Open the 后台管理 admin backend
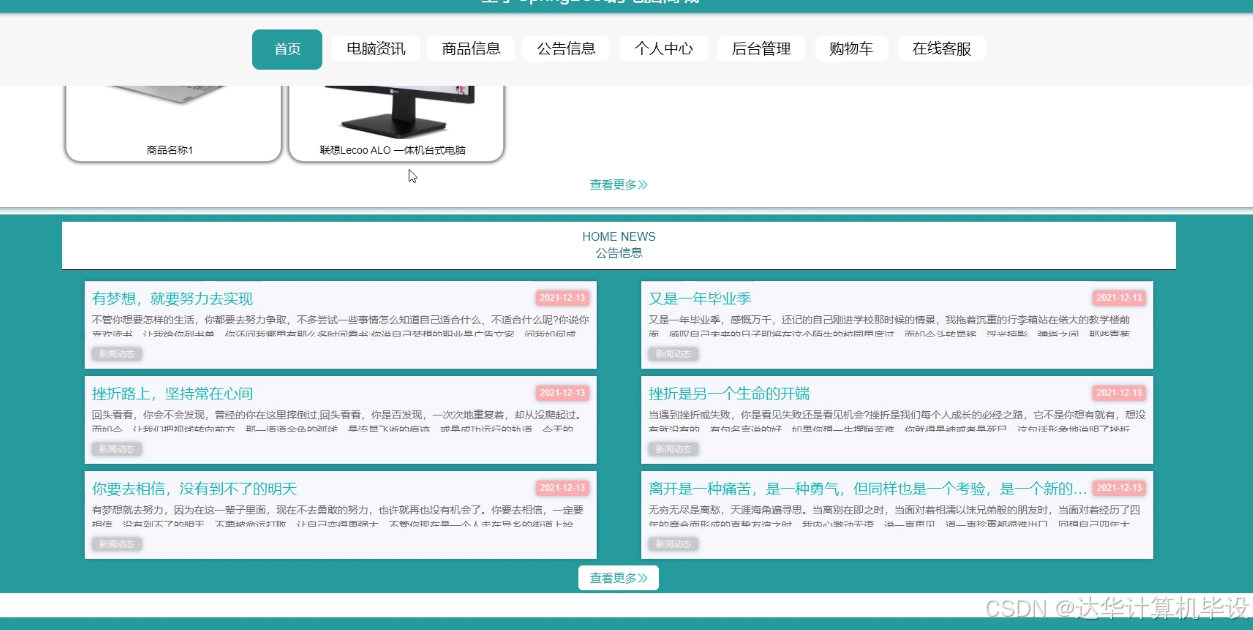The image size is (1253, 630). point(761,47)
